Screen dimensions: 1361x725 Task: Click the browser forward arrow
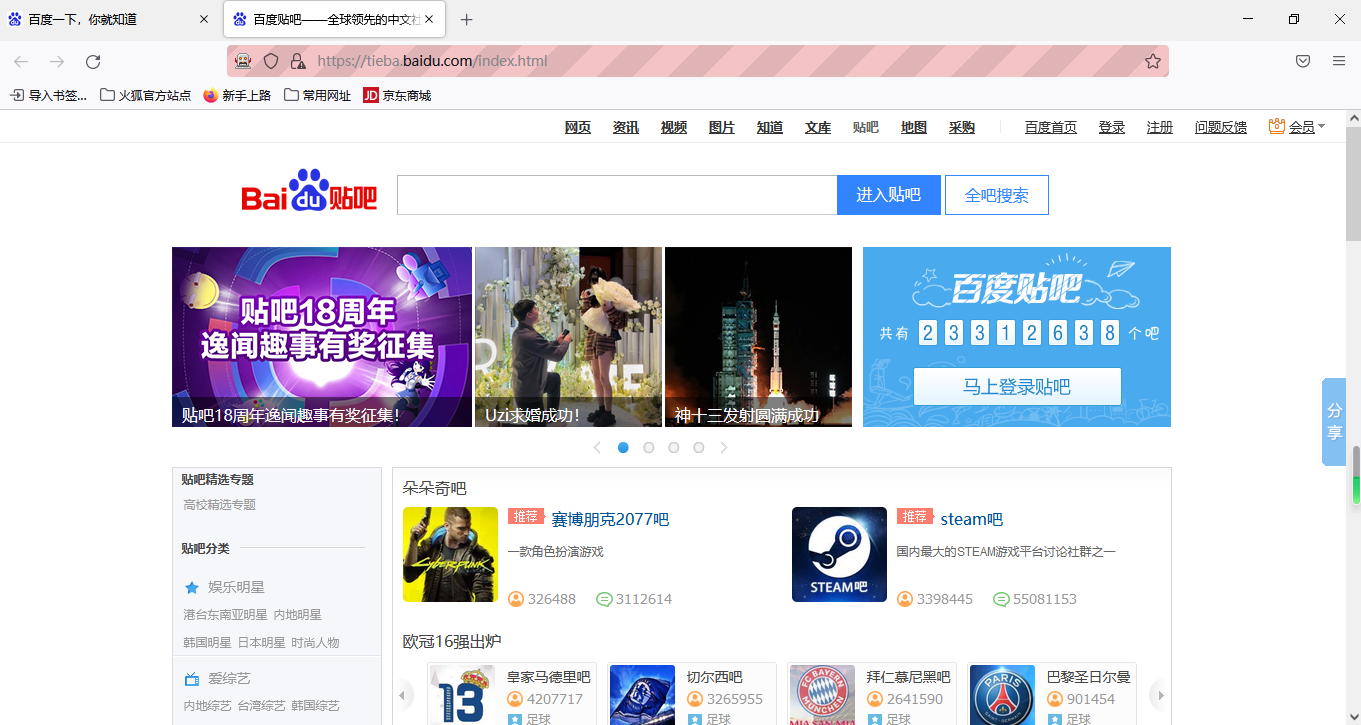click(57, 62)
